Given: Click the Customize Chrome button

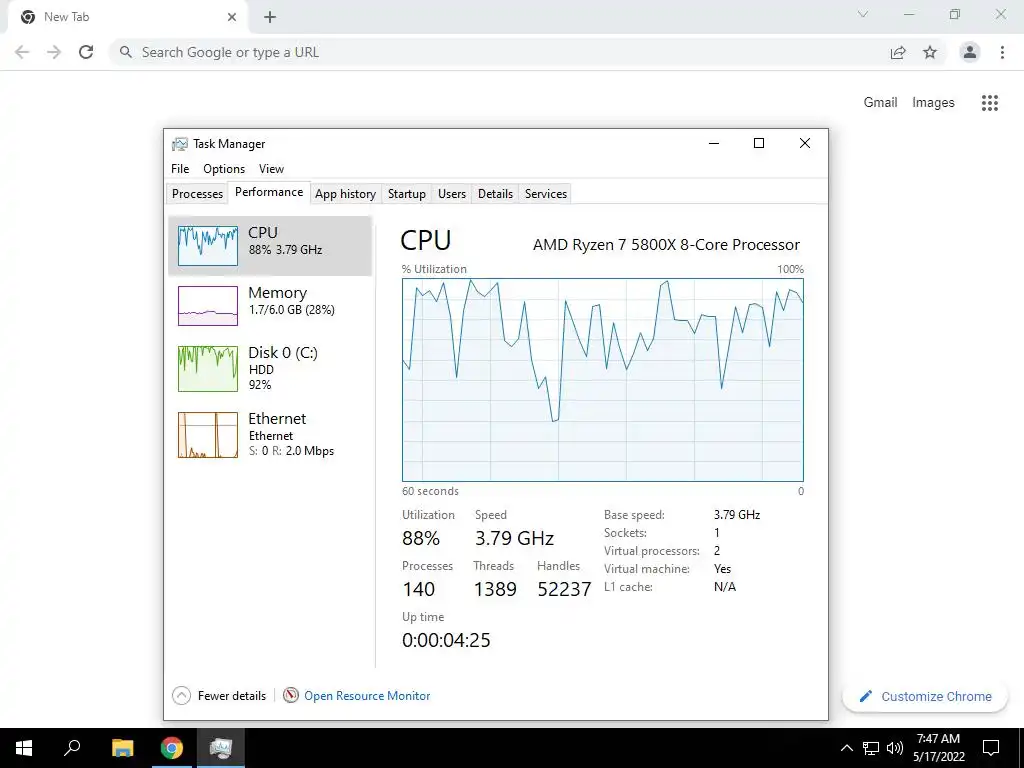Looking at the screenshot, I should point(925,696).
